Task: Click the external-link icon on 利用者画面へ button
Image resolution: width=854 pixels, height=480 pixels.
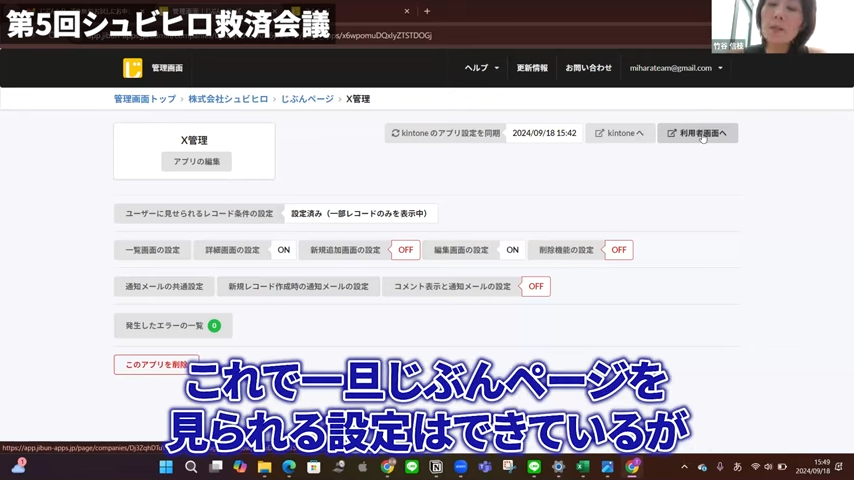Action: [672, 133]
